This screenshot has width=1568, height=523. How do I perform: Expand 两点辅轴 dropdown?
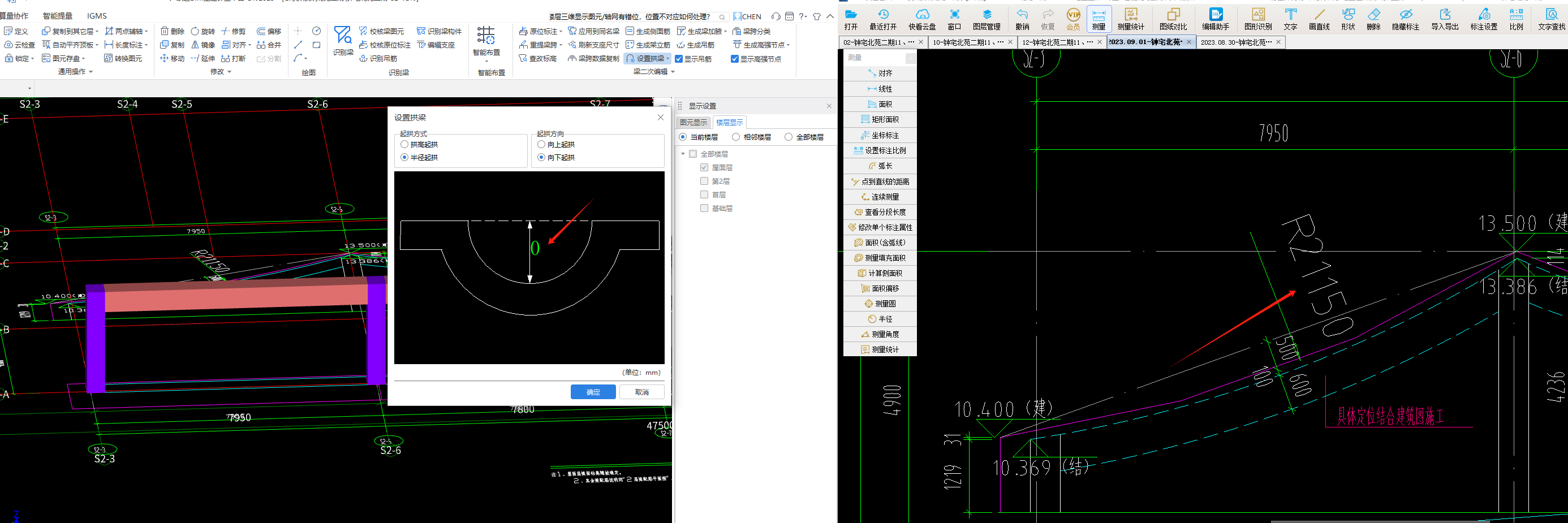point(146,32)
